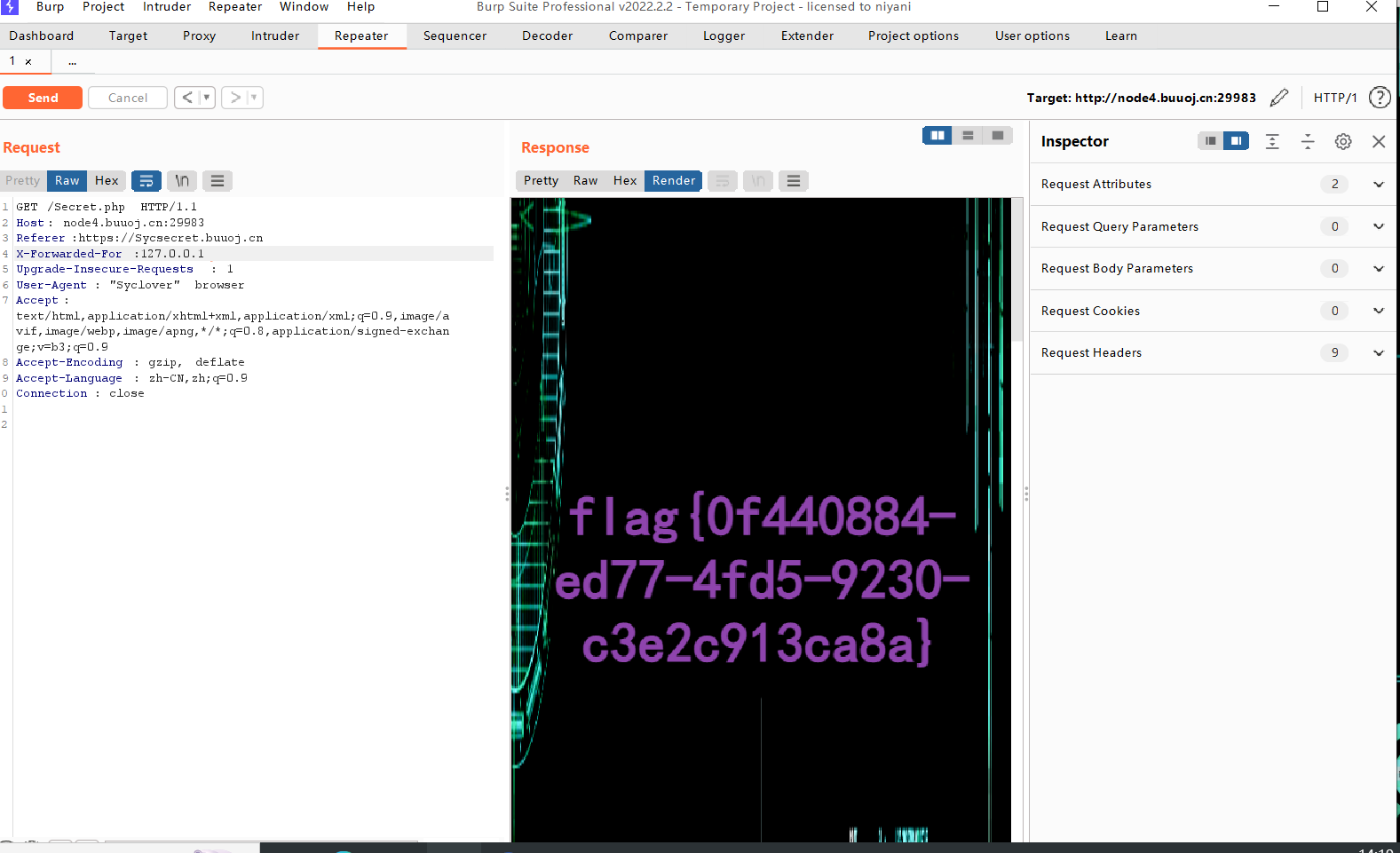The height and width of the screenshot is (853, 1400).
Task: Open the Target tab
Action: [x=129, y=36]
